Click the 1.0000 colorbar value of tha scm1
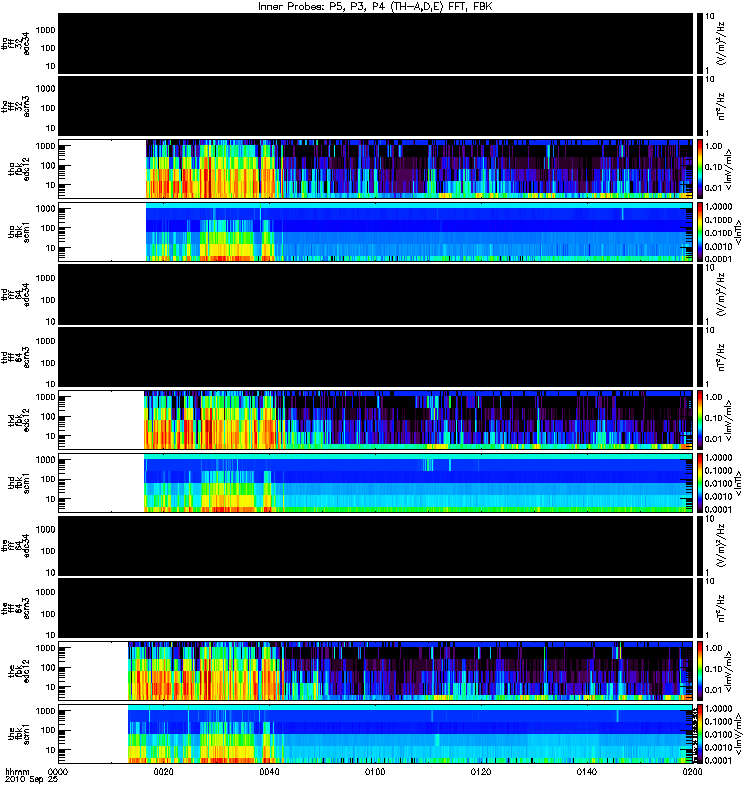 click(x=718, y=207)
